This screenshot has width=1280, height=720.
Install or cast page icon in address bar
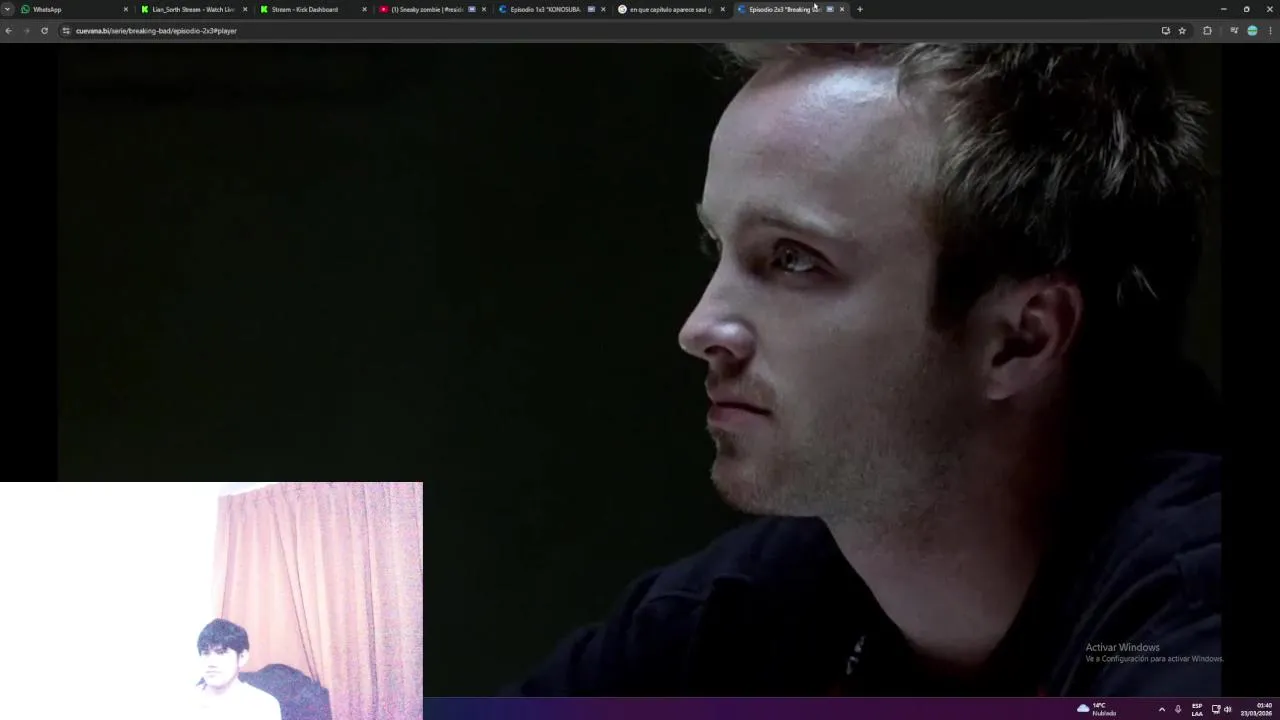(x=1165, y=31)
